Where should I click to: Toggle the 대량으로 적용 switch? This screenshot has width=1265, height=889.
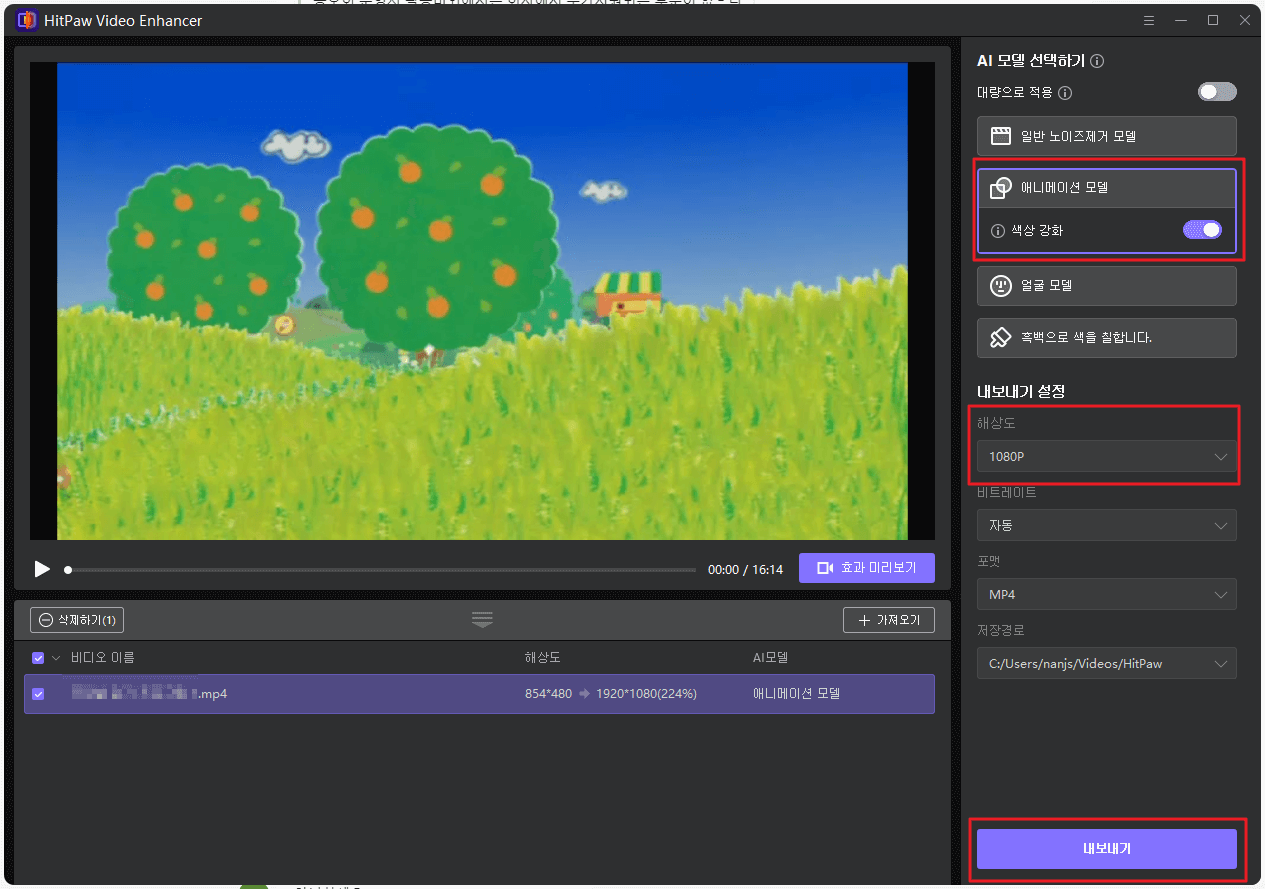[x=1217, y=92]
